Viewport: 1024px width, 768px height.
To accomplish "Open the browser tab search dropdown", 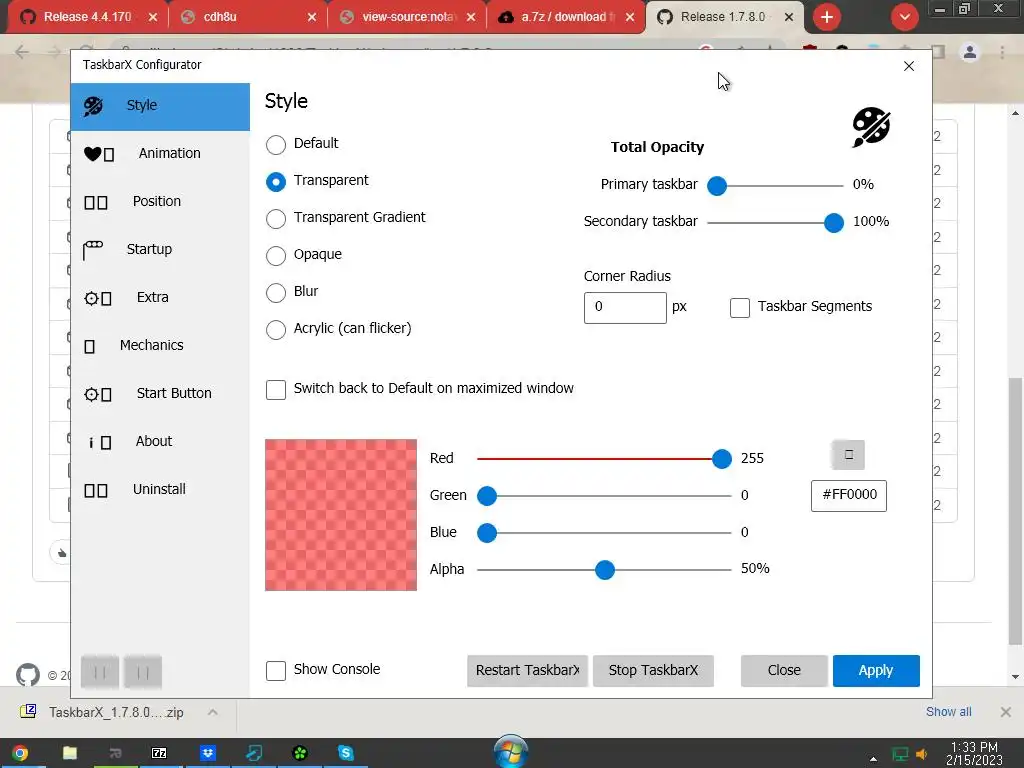I will (904, 17).
